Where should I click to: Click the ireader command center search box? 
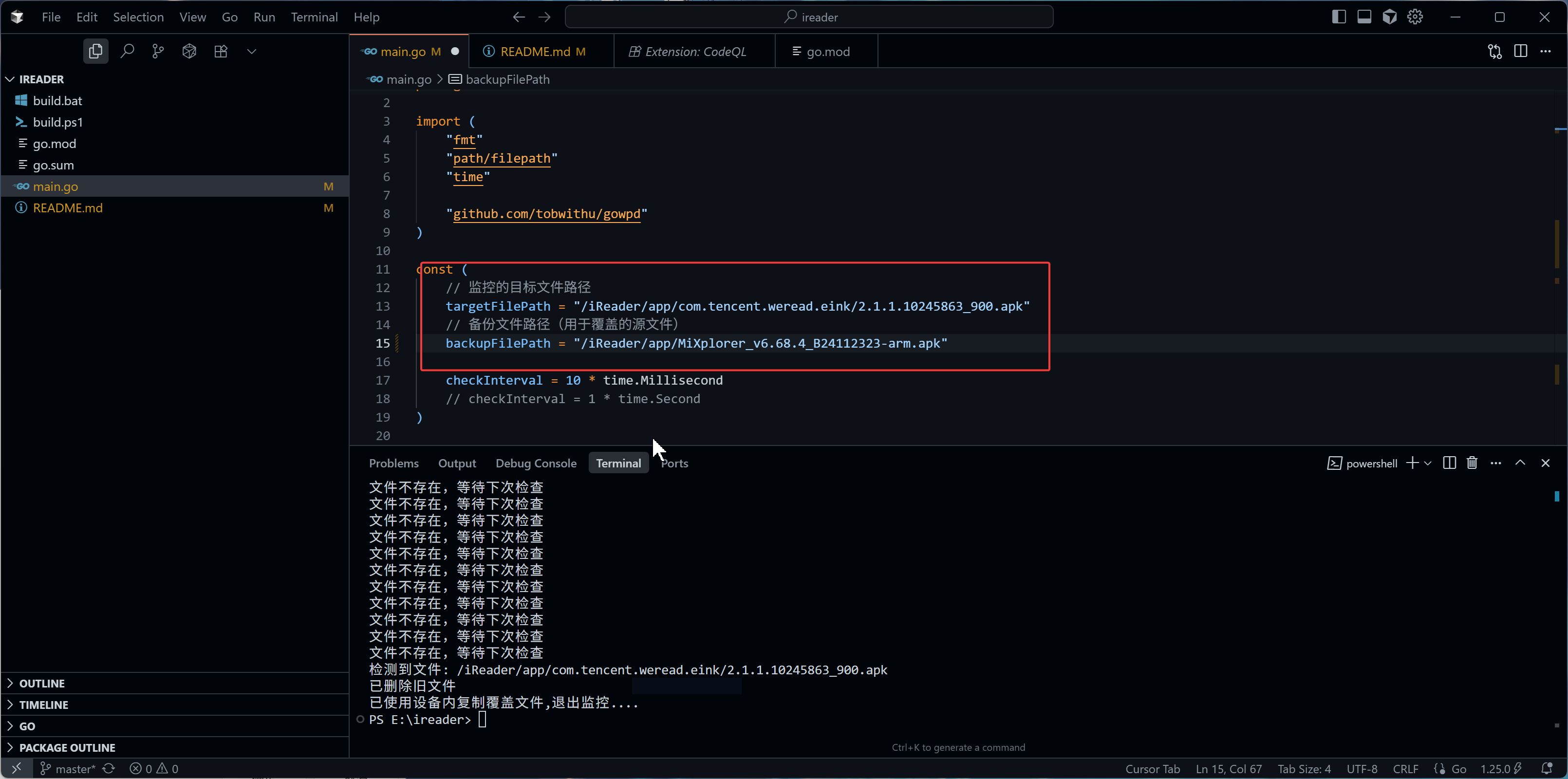click(x=809, y=17)
